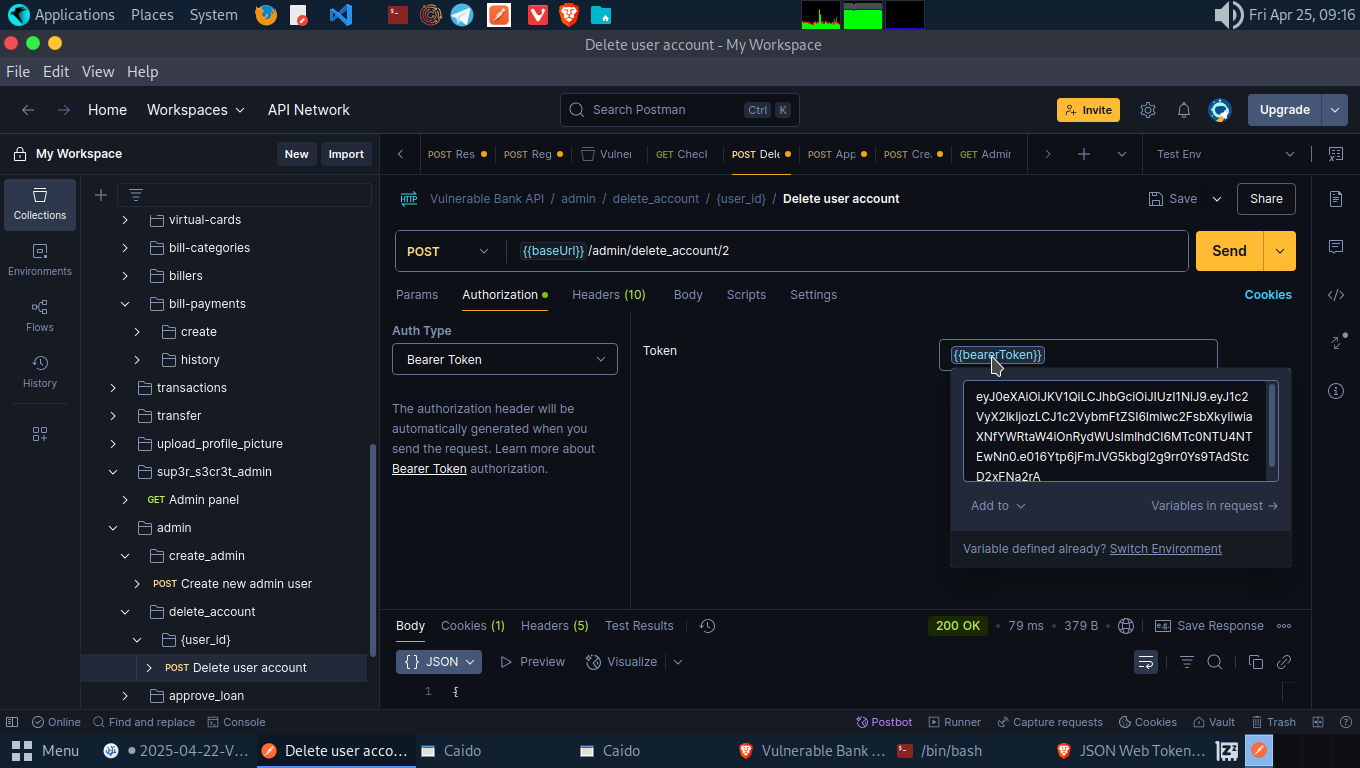The width and height of the screenshot is (1360, 768).
Task: Search the response body with magnifier icon
Action: tap(1215, 662)
